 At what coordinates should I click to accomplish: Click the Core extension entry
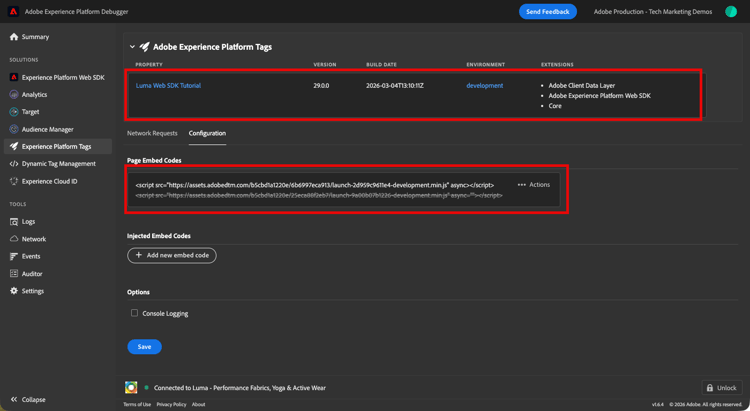pos(555,106)
